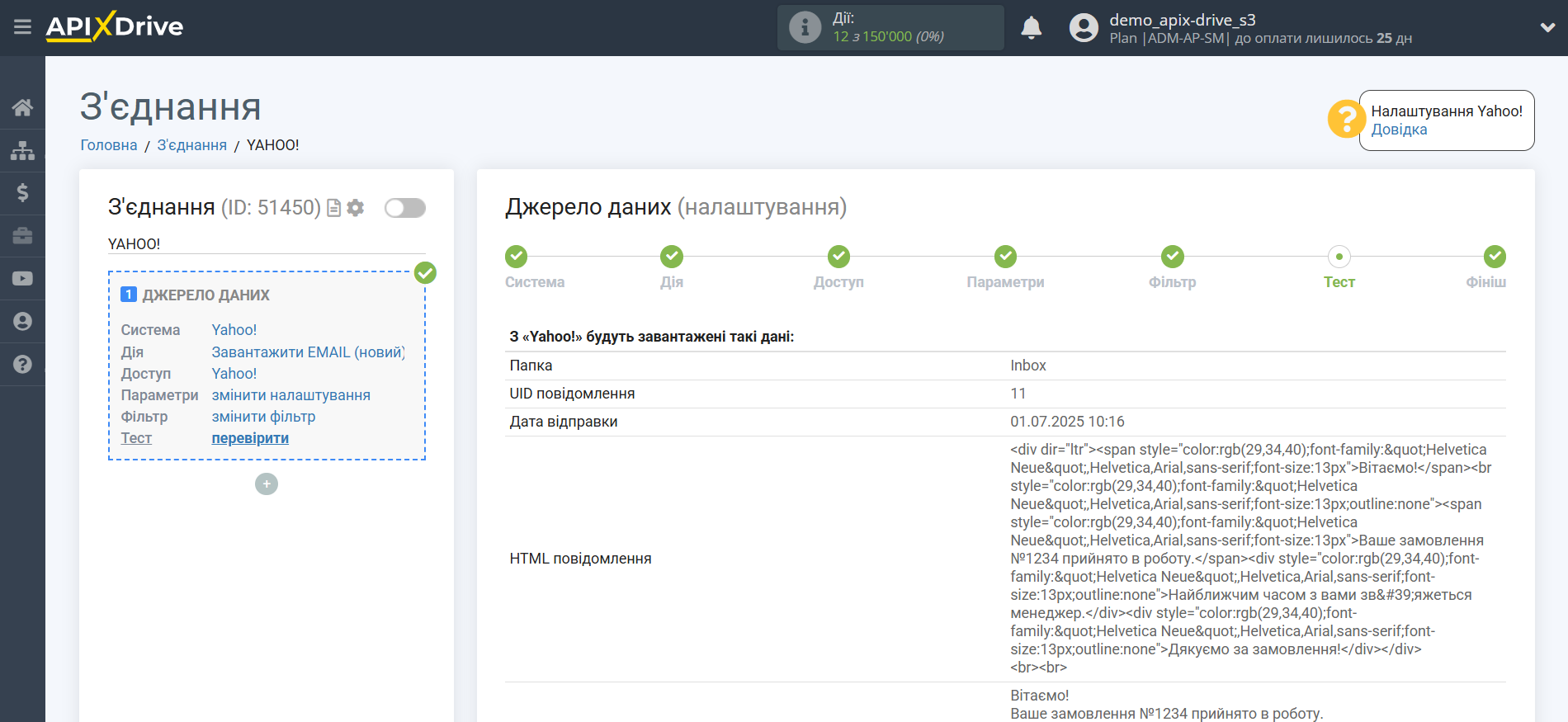
Task: Click the ДЖЕРЕЛО ДАНИХ block header
Action: point(205,295)
